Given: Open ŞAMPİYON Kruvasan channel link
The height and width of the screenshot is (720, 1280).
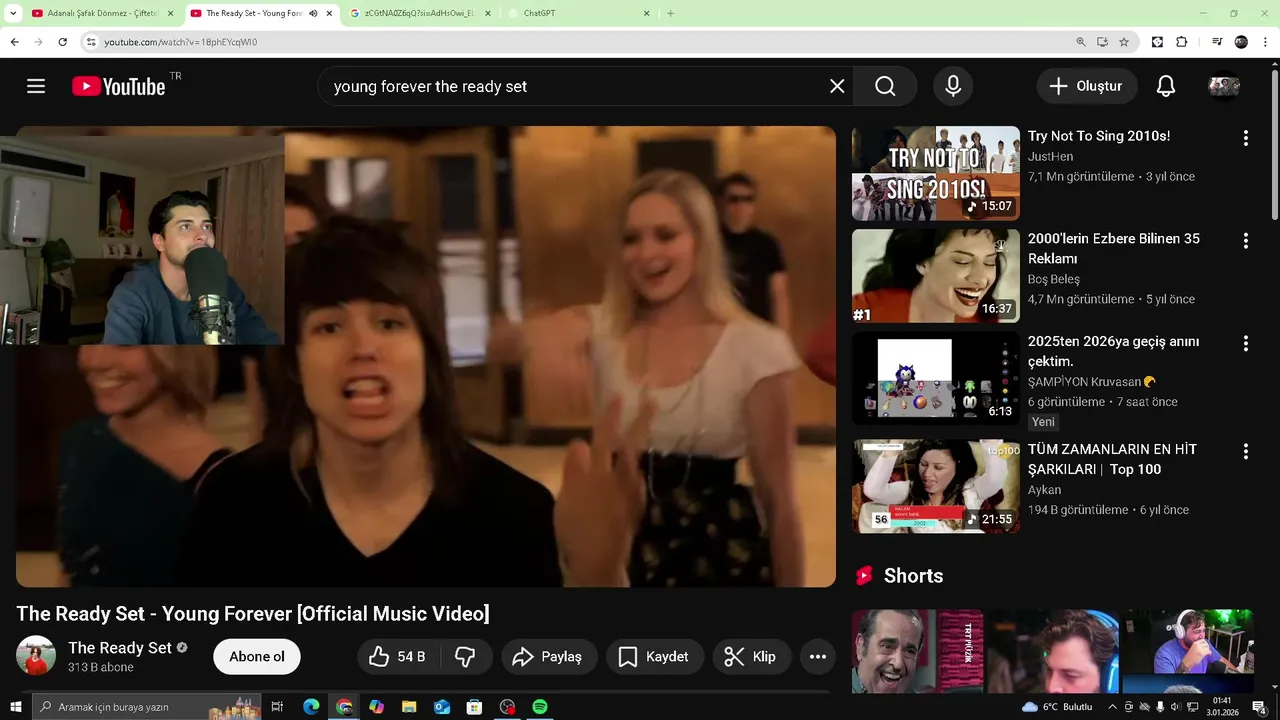Looking at the screenshot, I should [x=1085, y=381].
